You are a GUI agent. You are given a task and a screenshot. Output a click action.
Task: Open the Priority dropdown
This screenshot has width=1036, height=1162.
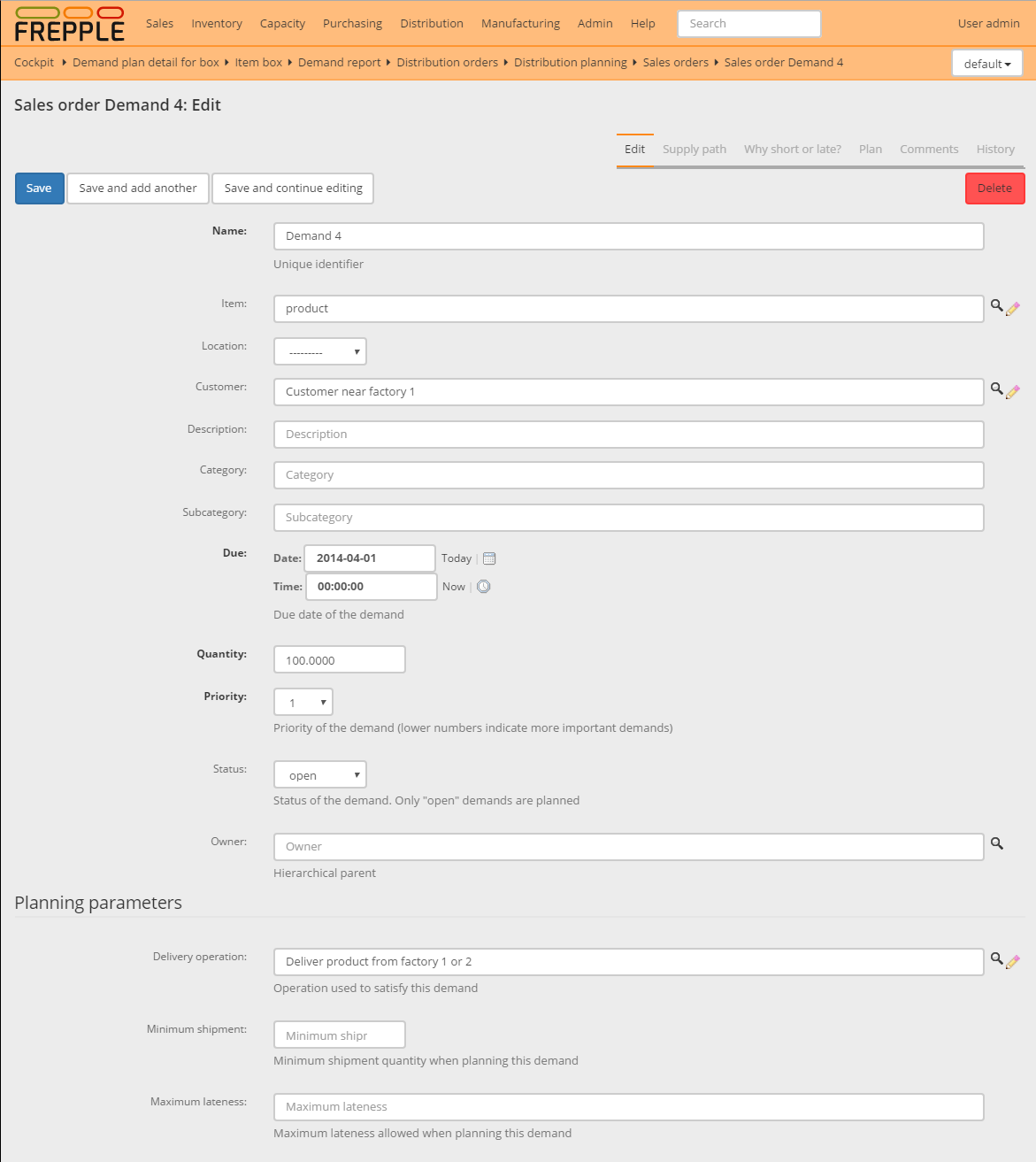pyautogui.click(x=303, y=701)
